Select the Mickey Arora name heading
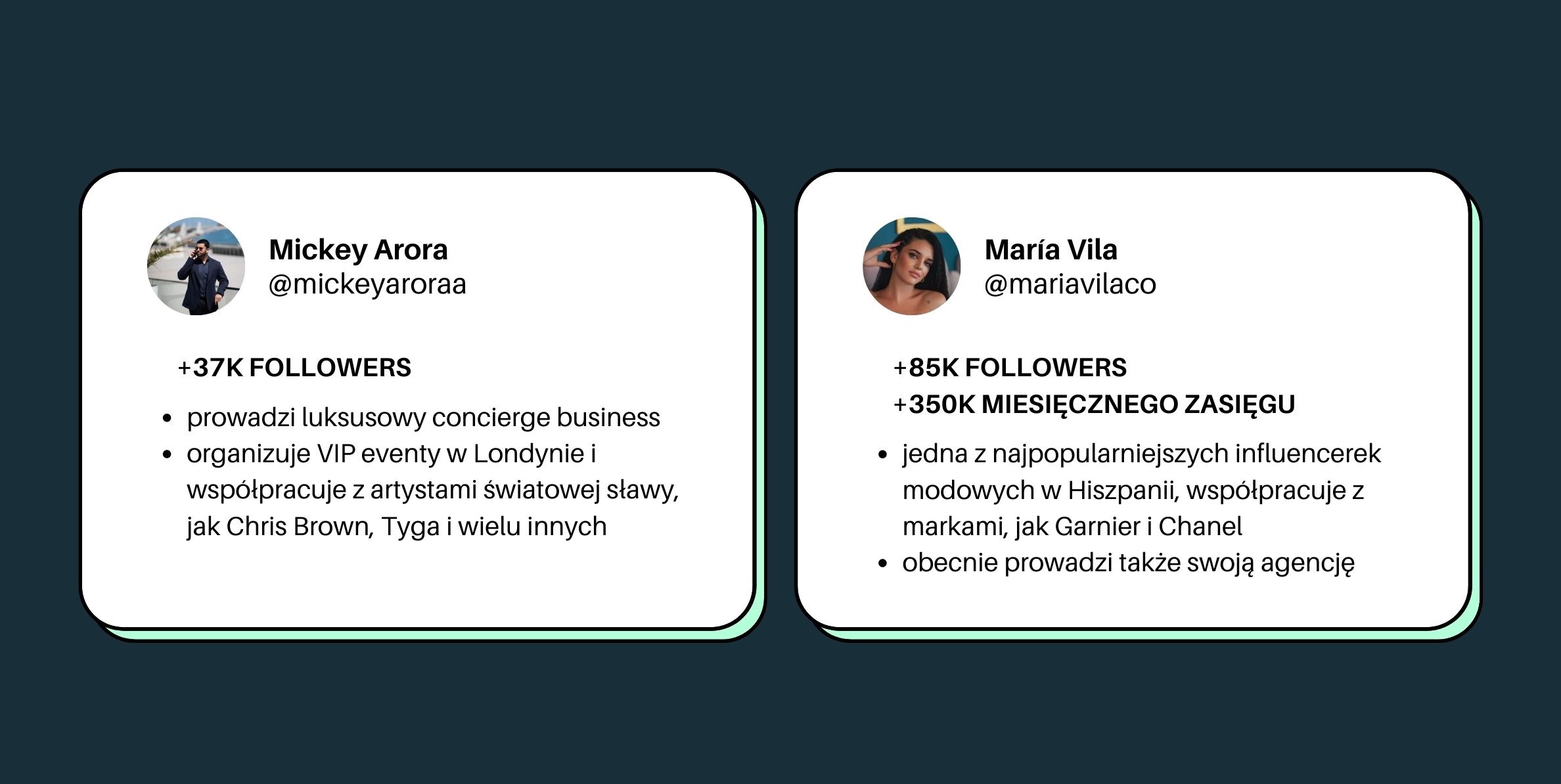The height and width of the screenshot is (784, 1561). click(x=358, y=250)
